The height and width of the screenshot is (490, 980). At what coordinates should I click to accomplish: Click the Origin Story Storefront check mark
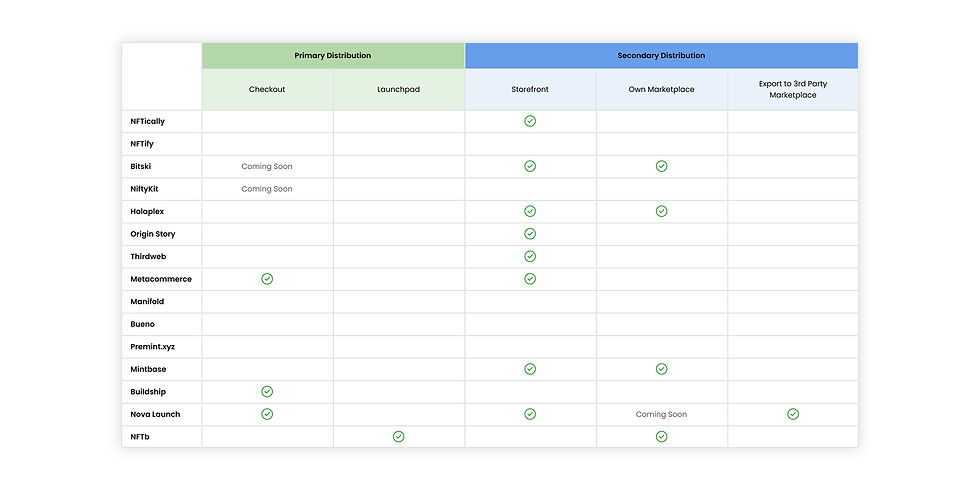coord(530,234)
